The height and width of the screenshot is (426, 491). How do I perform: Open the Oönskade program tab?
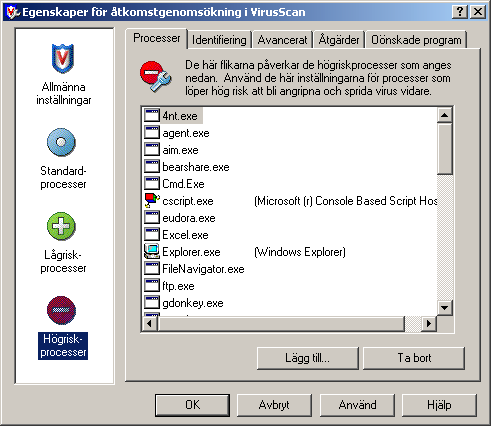point(416,40)
